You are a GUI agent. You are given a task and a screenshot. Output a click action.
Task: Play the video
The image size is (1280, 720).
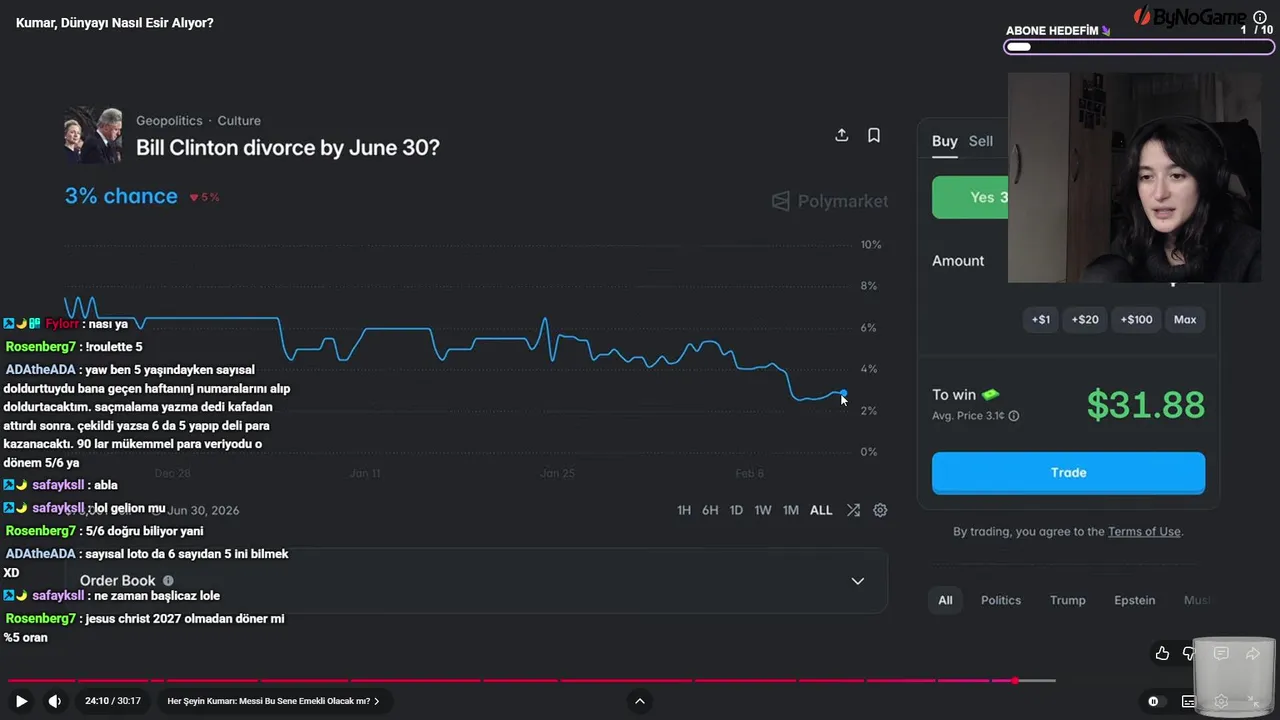pyautogui.click(x=21, y=701)
